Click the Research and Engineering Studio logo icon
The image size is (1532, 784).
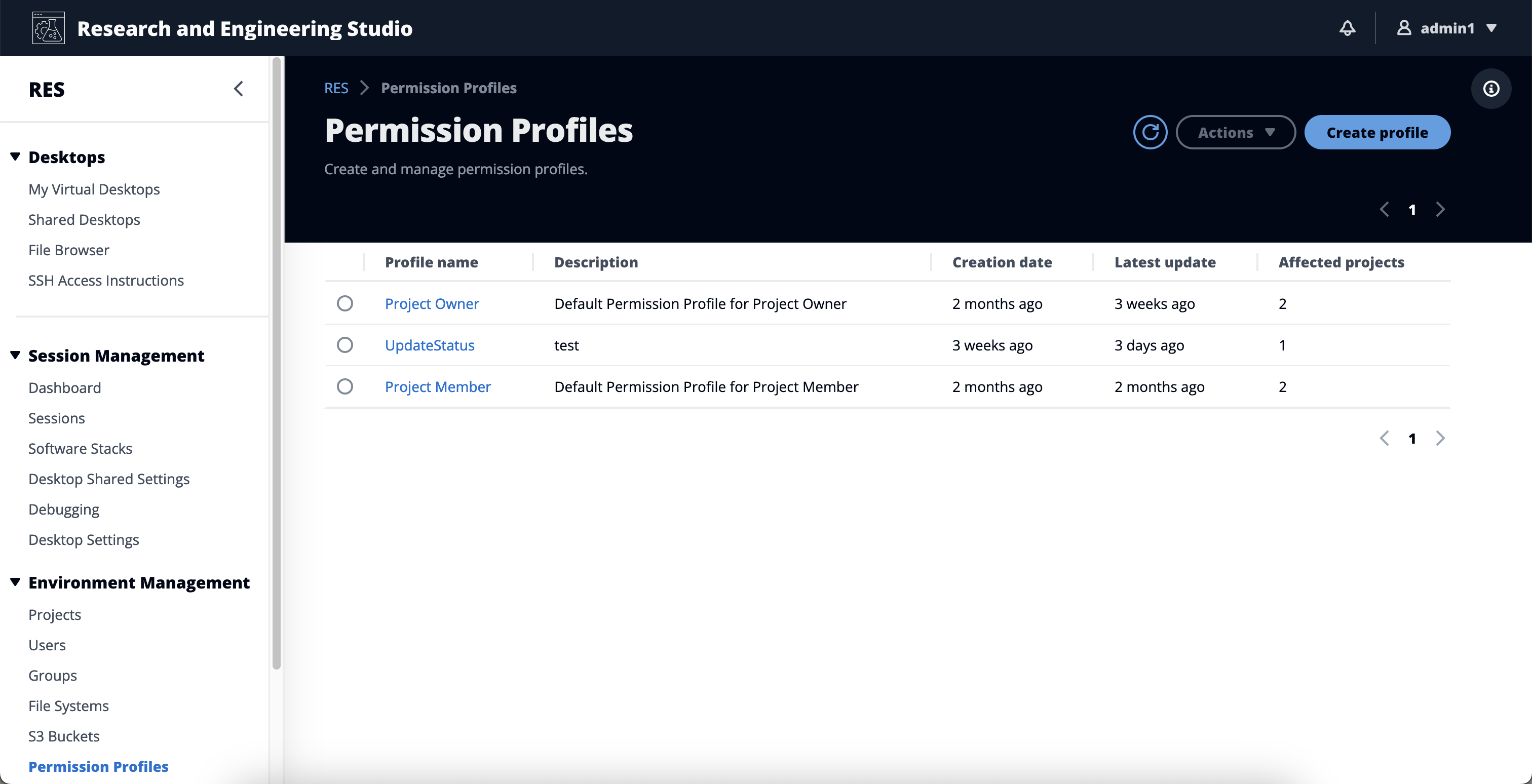pyautogui.click(x=48, y=28)
